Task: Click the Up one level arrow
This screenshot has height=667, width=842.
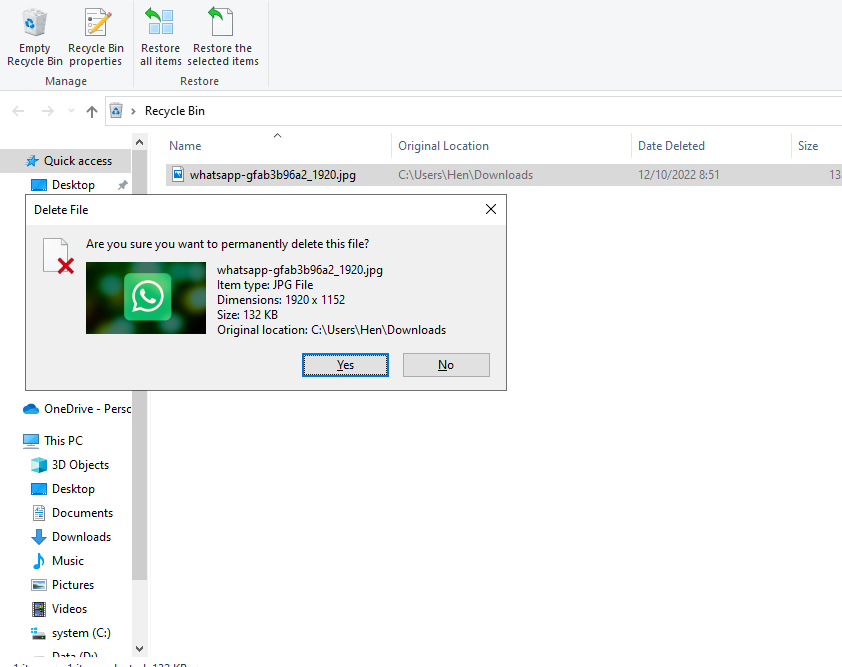Action: 92,111
